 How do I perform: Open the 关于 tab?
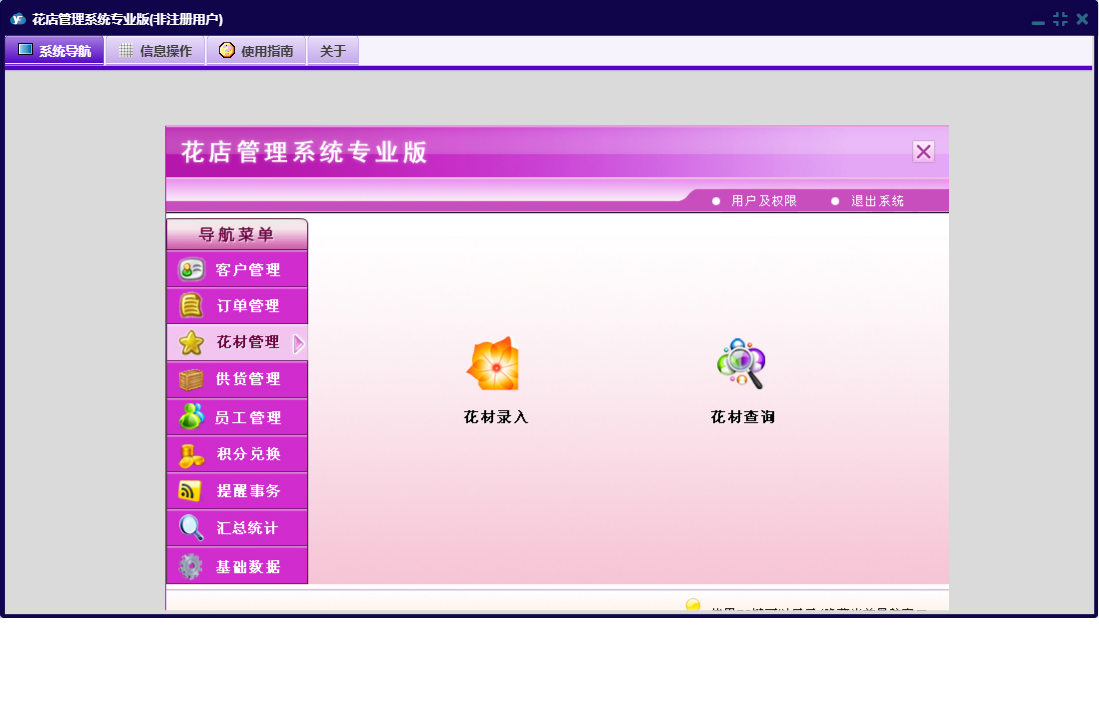tap(333, 50)
